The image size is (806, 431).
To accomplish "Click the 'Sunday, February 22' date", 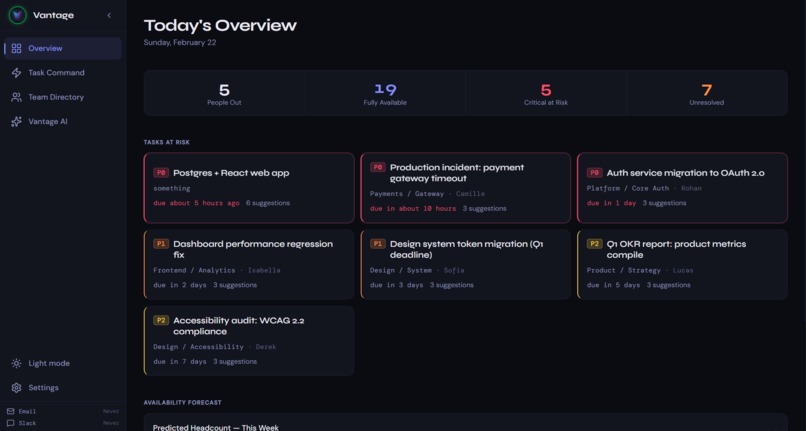I will 180,43.
